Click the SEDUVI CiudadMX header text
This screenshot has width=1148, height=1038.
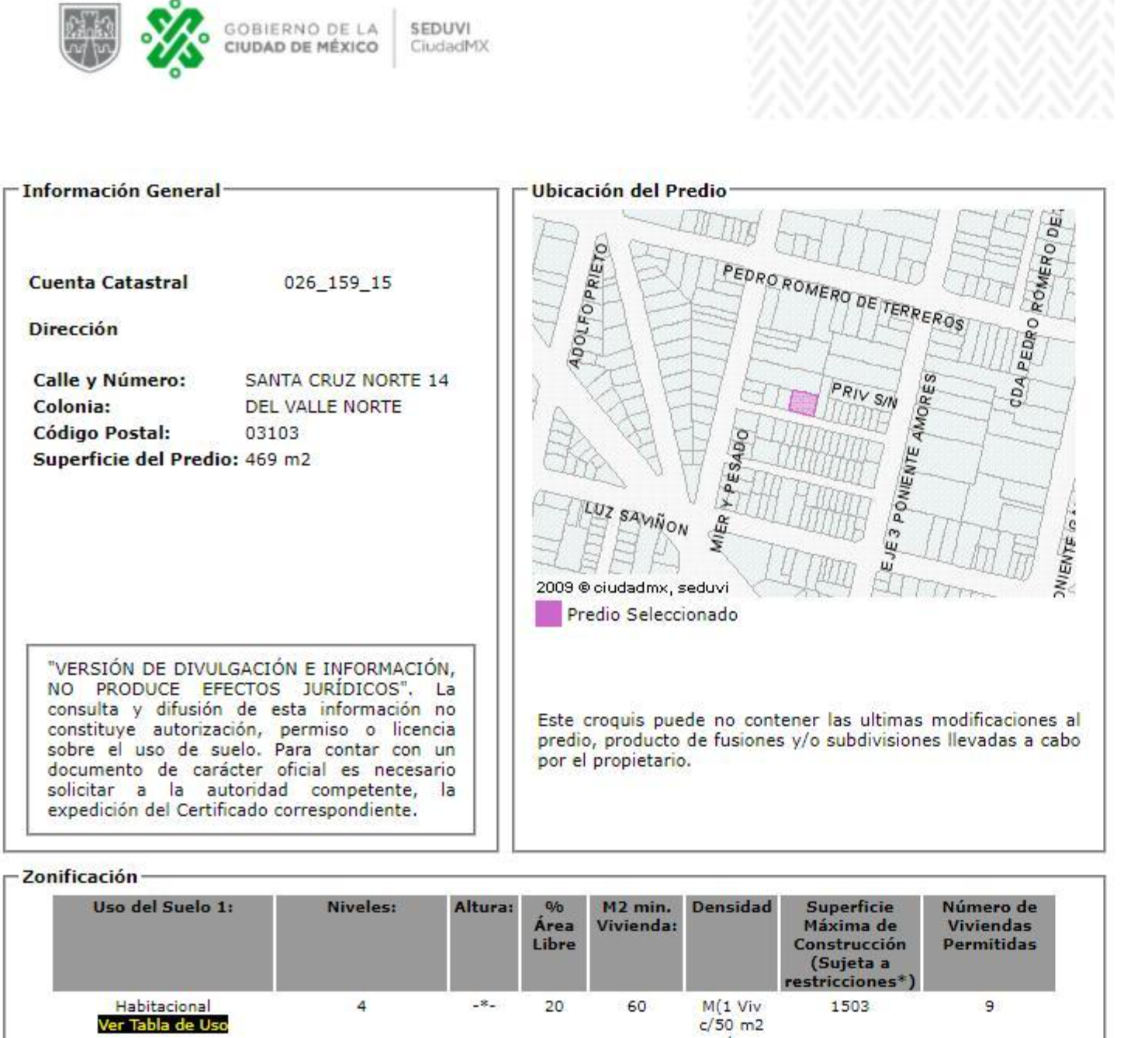click(449, 38)
